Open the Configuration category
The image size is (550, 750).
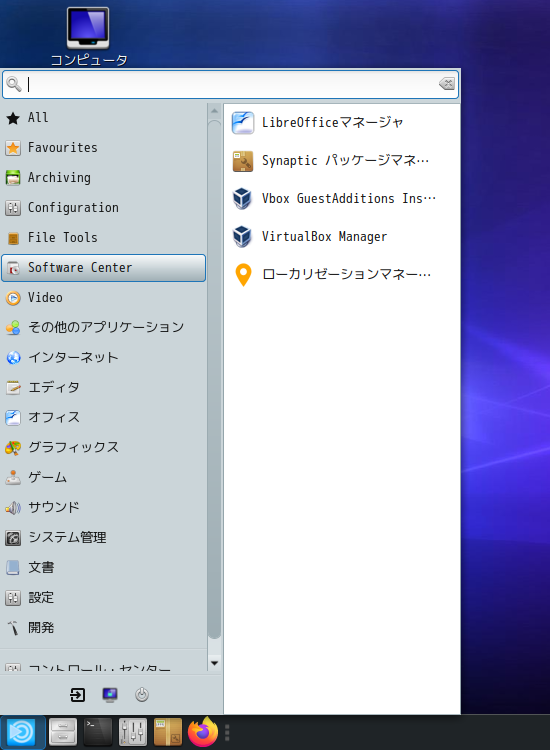(x=103, y=208)
